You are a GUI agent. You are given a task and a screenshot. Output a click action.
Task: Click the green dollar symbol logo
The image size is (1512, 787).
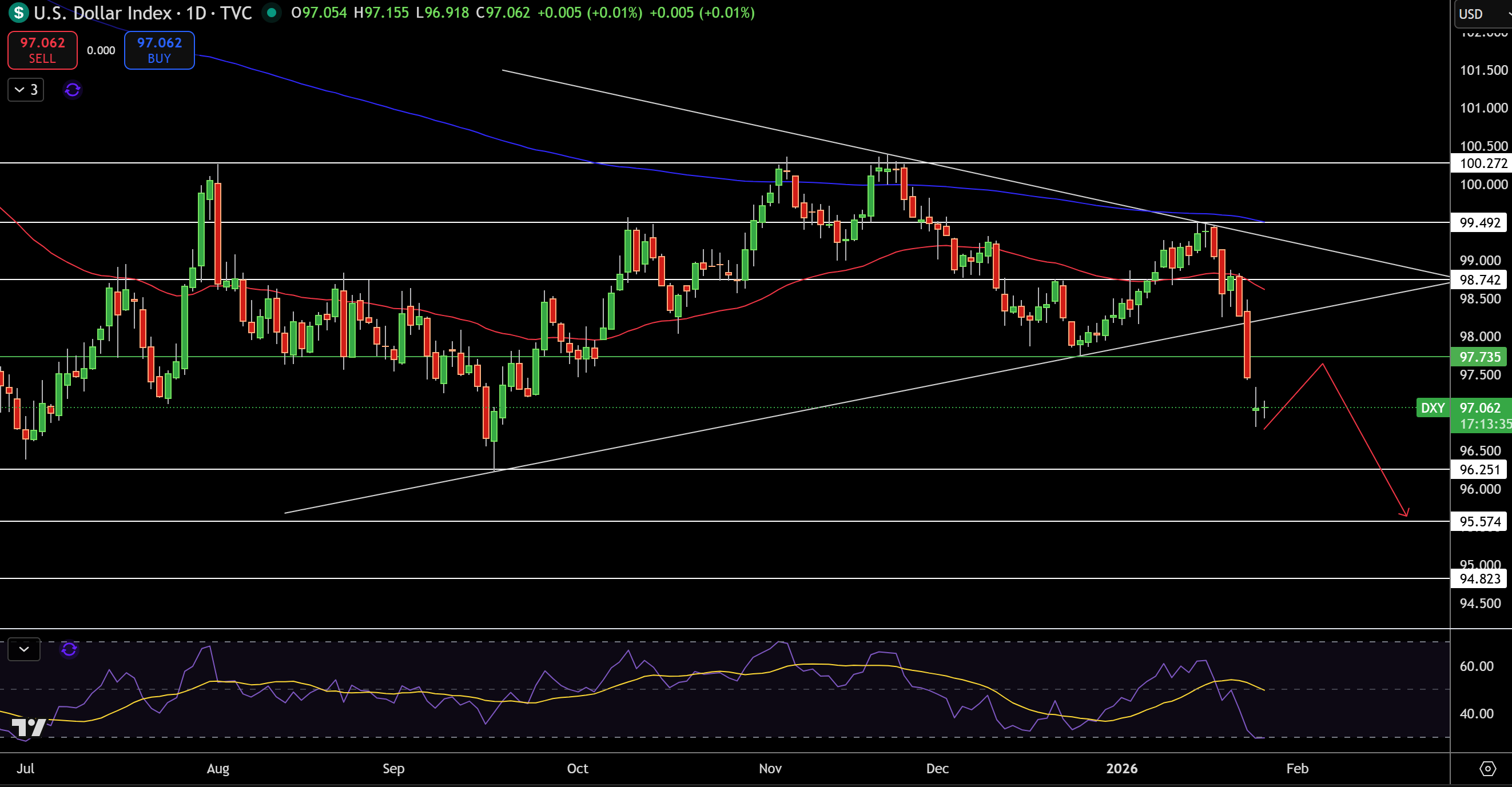click(18, 13)
